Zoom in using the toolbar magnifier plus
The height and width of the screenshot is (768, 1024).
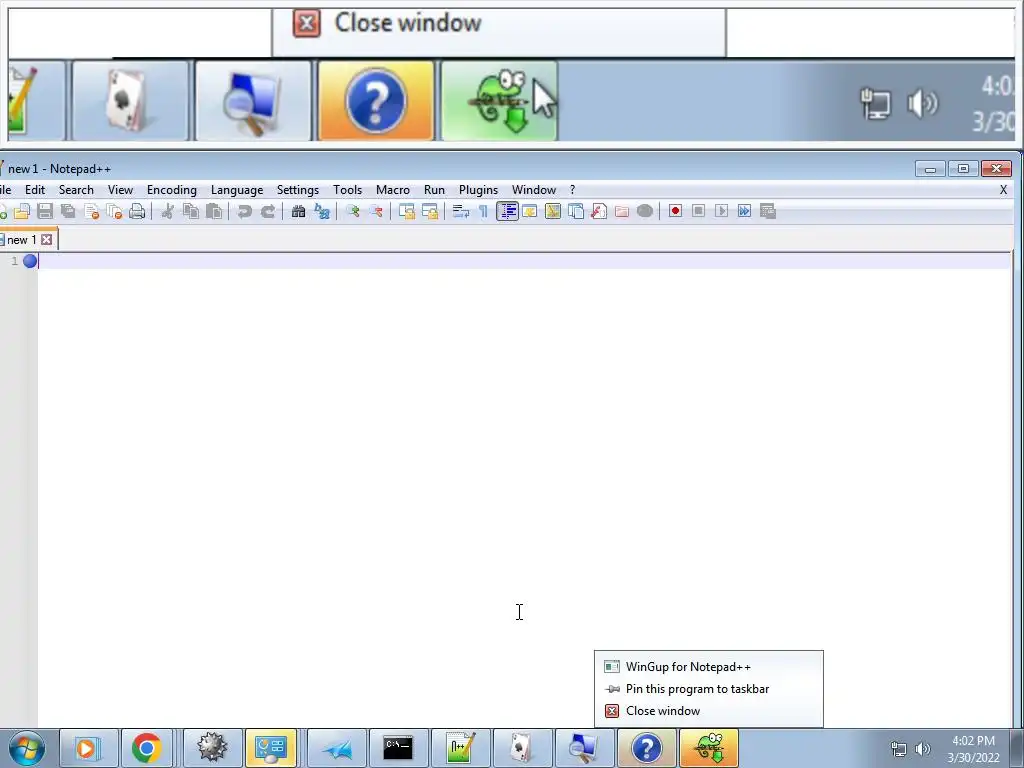(353, 211)
